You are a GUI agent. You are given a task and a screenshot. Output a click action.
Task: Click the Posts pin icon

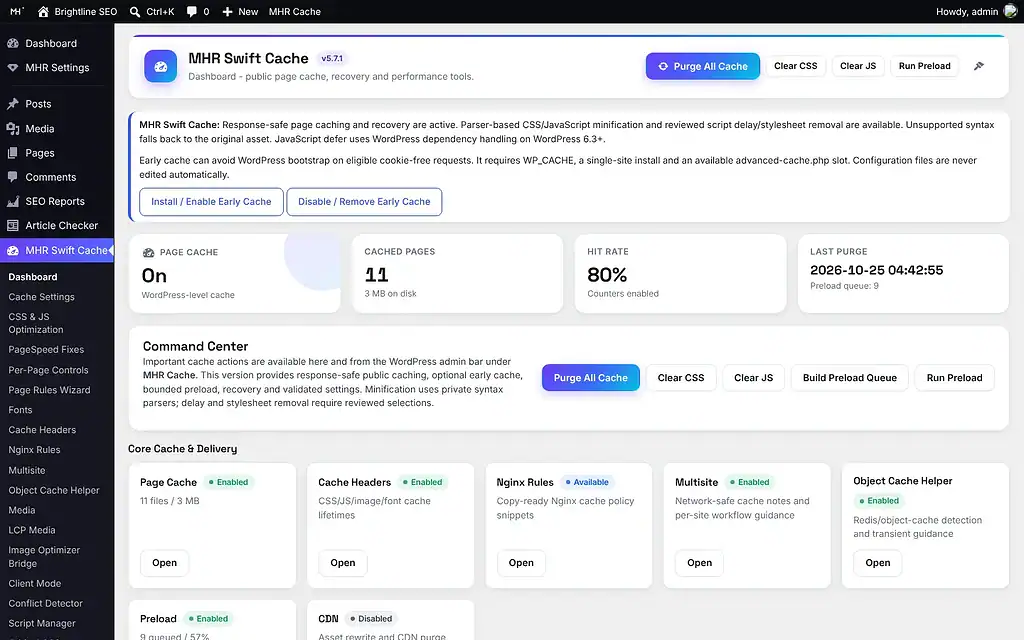12,104
